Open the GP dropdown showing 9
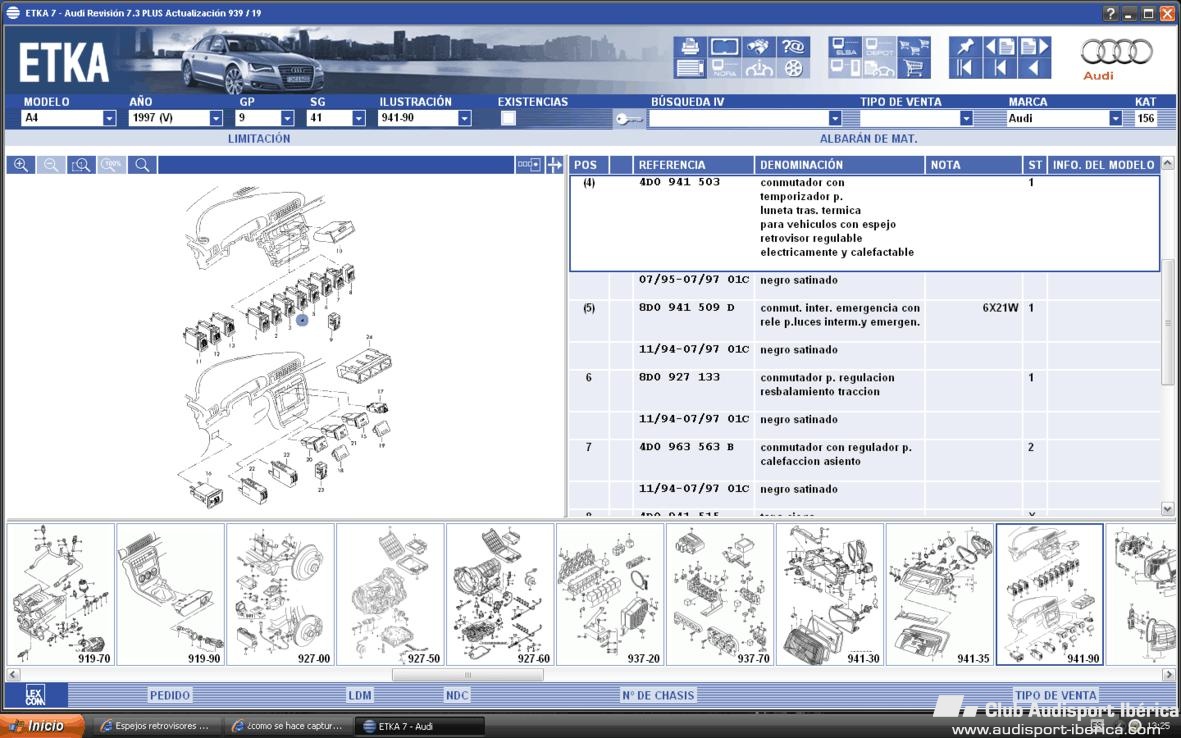 point(287,118)
